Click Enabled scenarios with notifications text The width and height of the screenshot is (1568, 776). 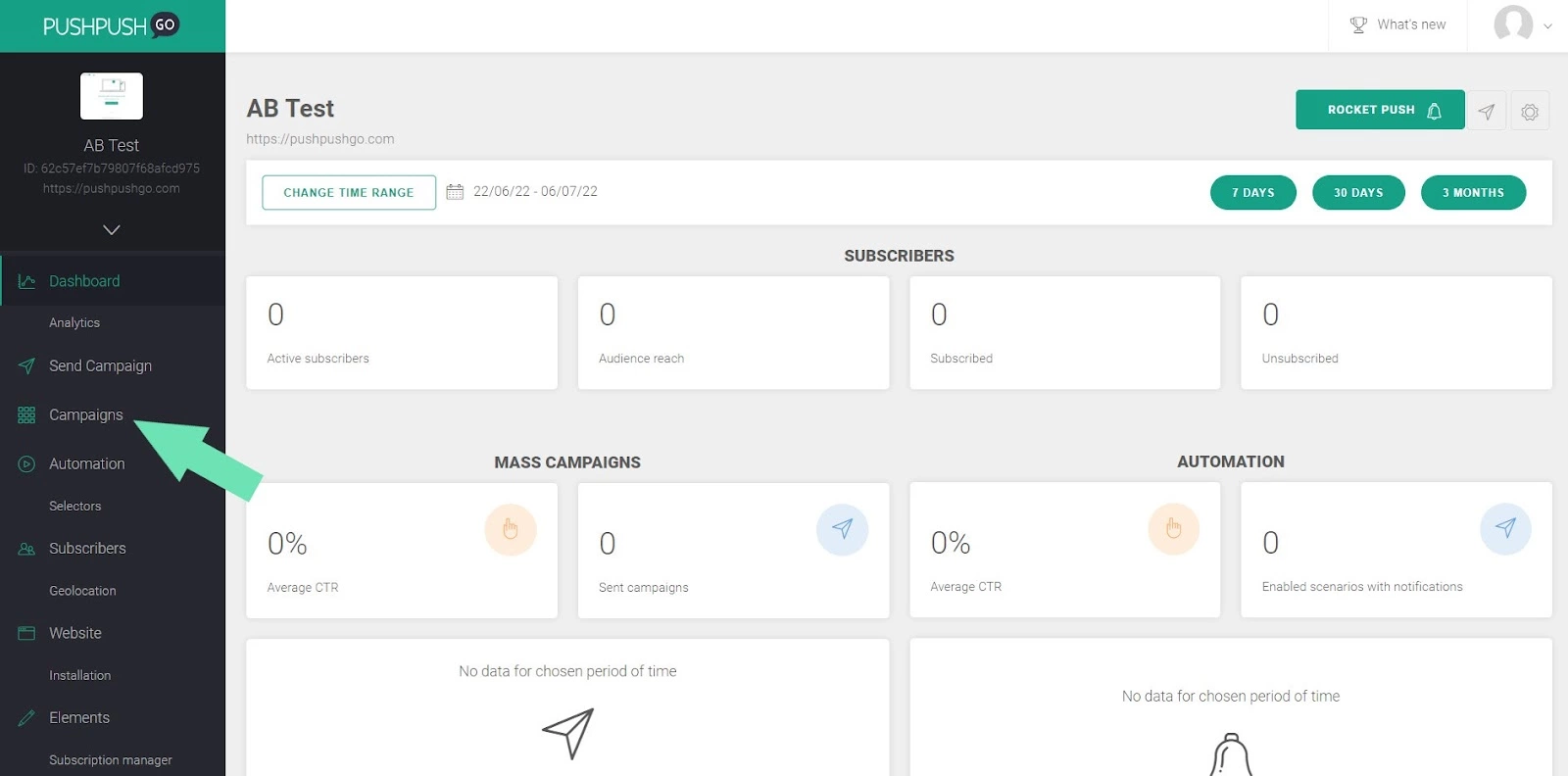(x=1362, y=587)
